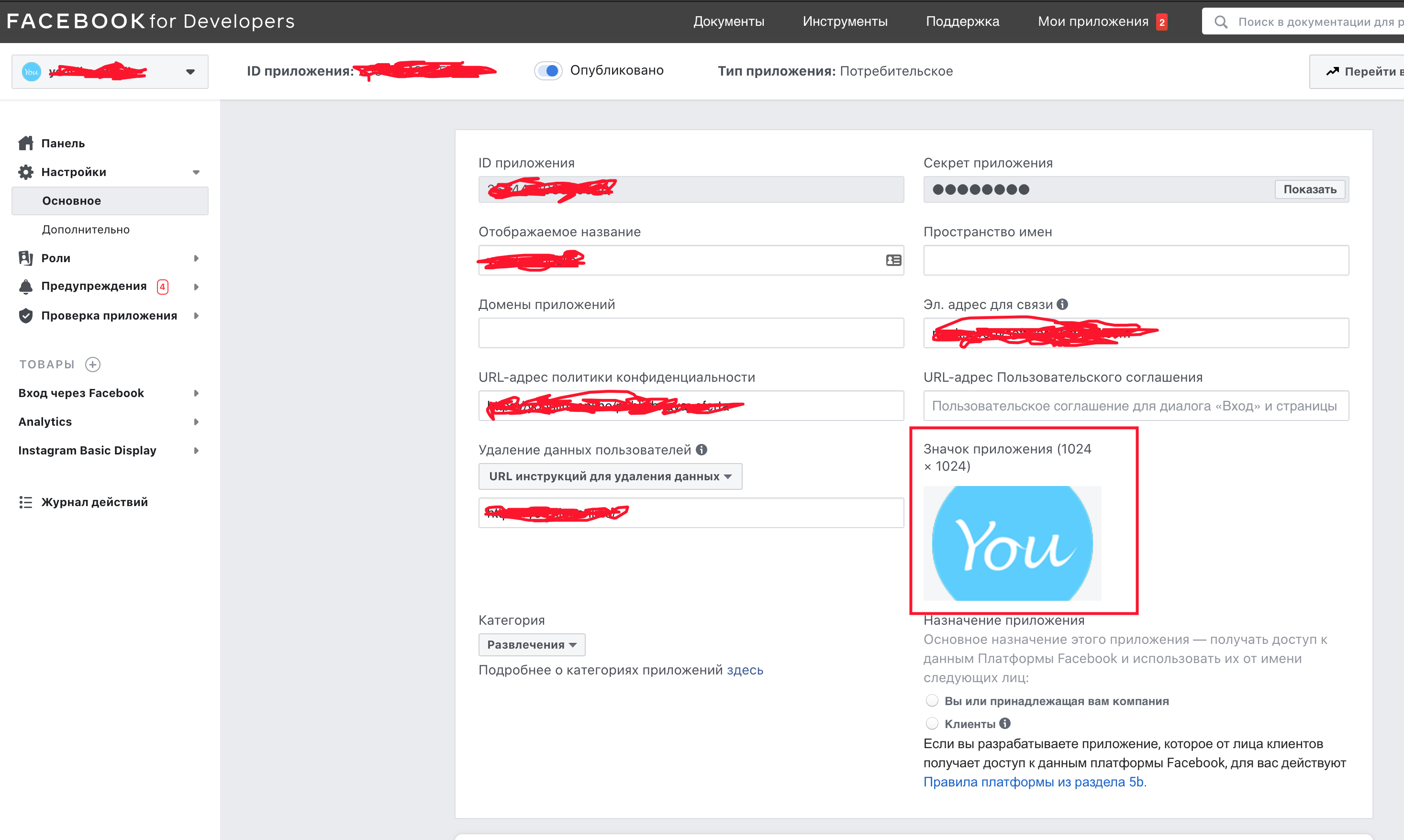Click the Показать button for app secret

point(1310,189)
